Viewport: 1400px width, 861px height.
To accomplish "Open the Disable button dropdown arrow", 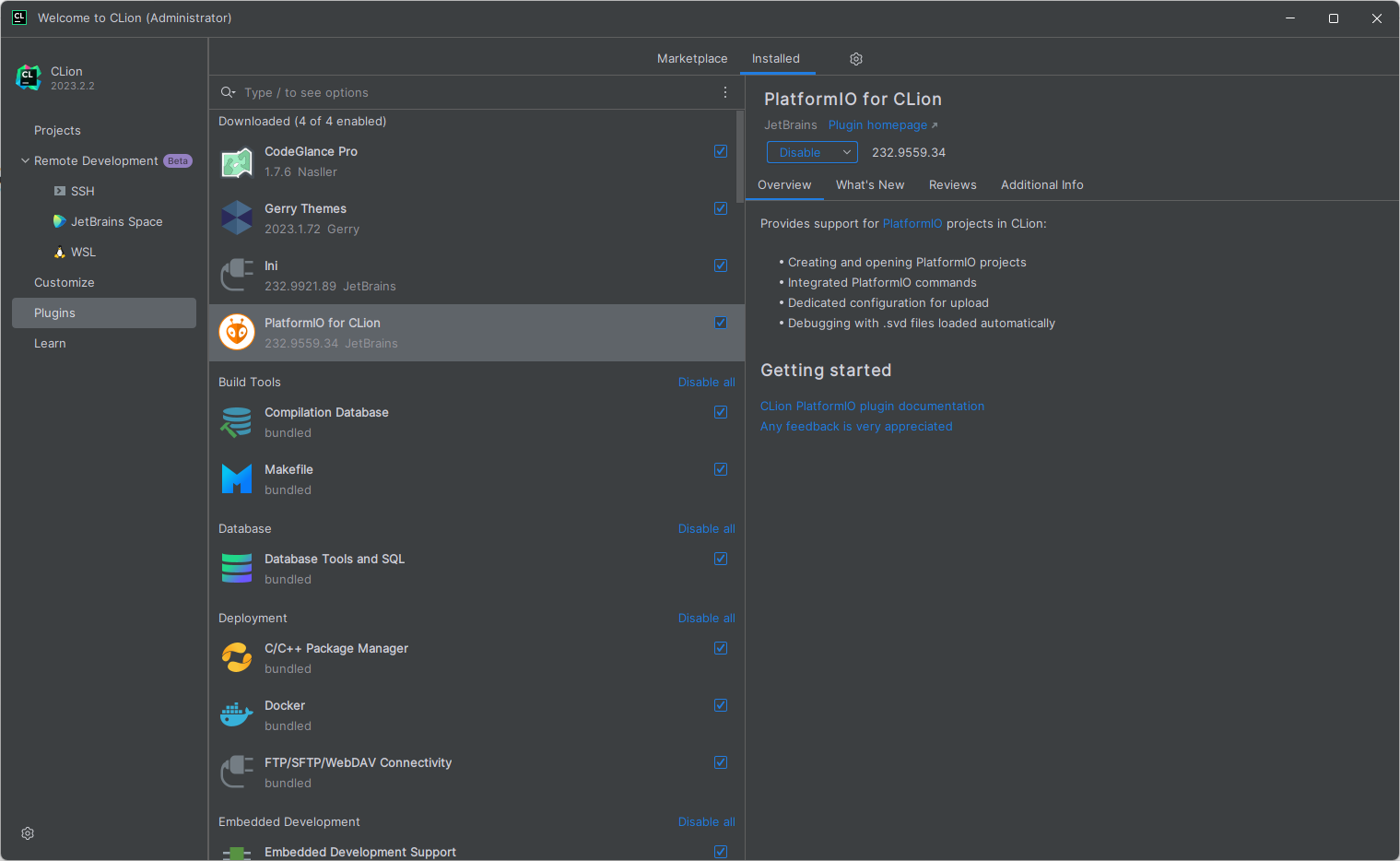I will click(846, 152).
